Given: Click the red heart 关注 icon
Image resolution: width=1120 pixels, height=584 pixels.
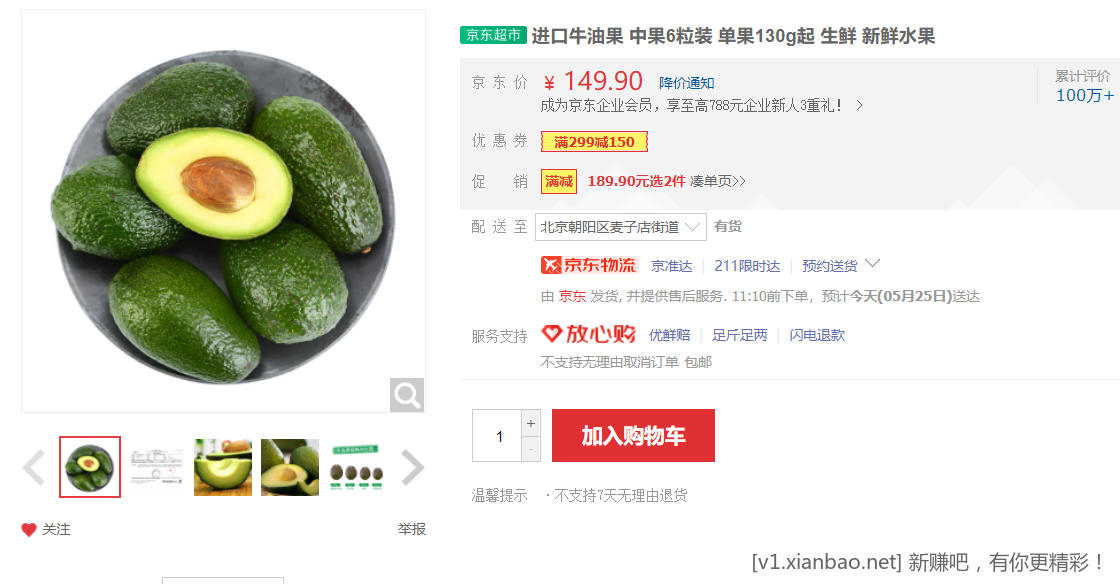Looking at the screenshot, I should pyautogui.click(x=29, y=530).
